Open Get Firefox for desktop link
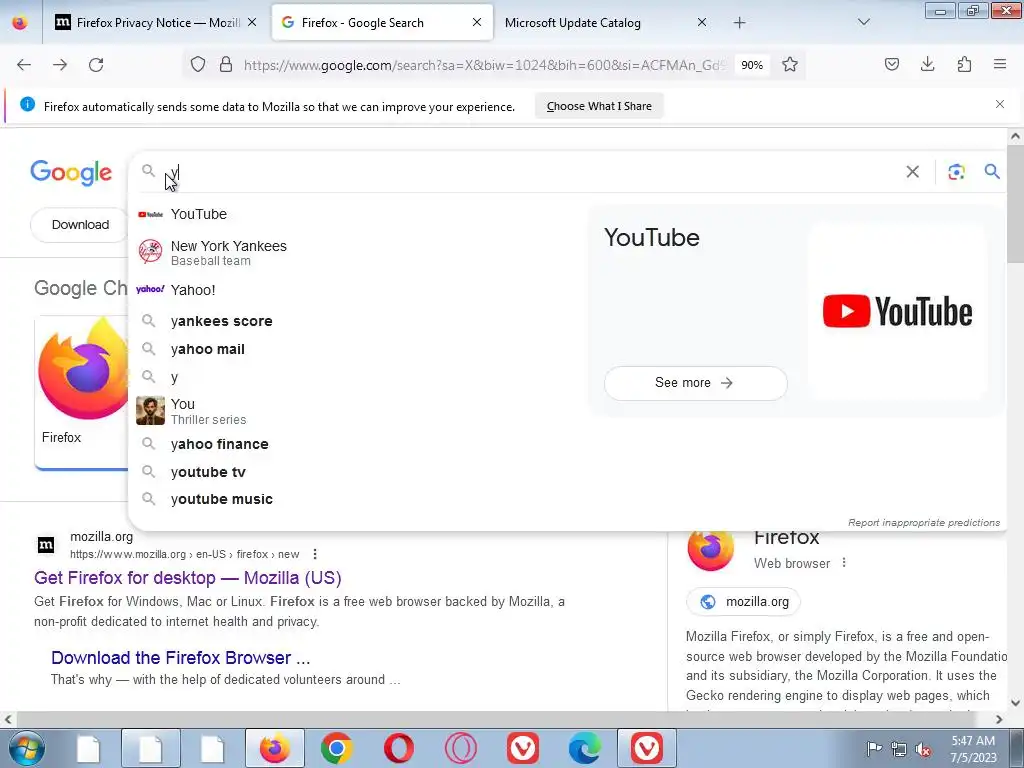Image resolution: width=1024 pixels, height=768 pixels. [x=187, y=578]
